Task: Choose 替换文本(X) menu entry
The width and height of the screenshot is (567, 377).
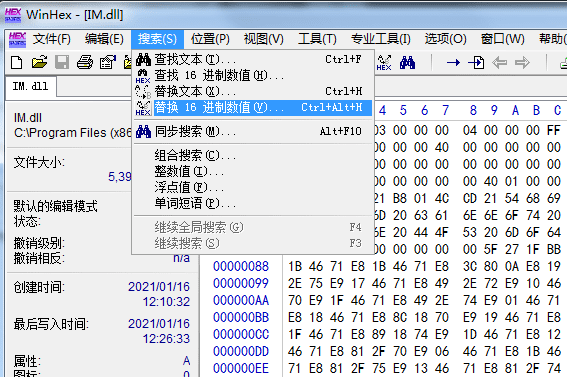Action: pos(253,91)
